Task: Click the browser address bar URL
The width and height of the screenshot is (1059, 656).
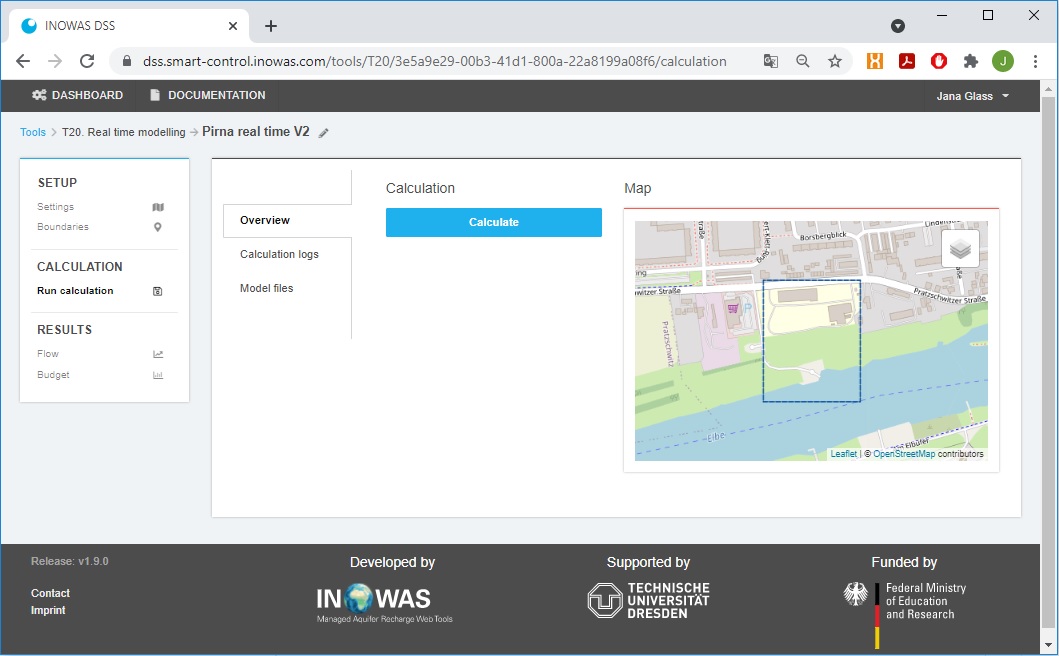Action: pos(434,61)
